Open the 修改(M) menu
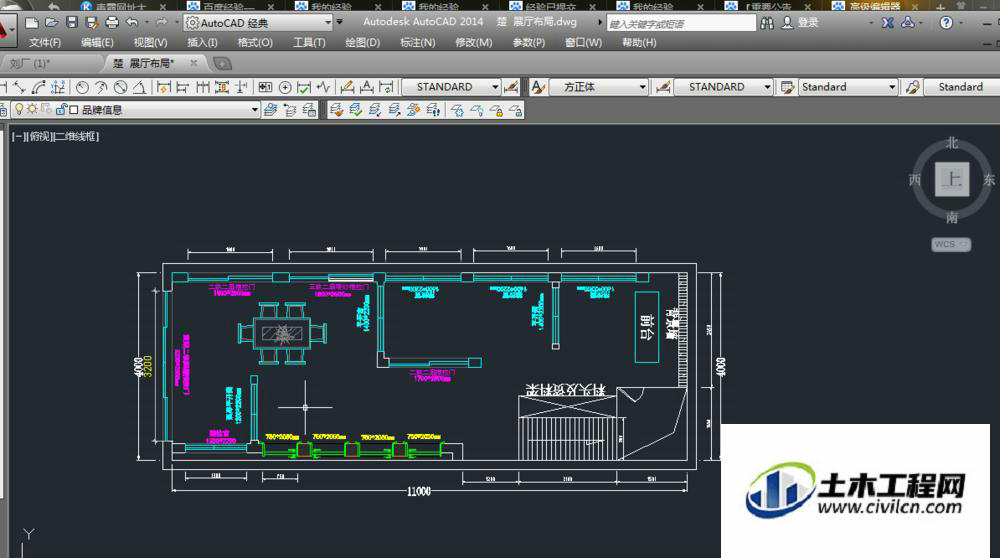 [x=473, y=43]
